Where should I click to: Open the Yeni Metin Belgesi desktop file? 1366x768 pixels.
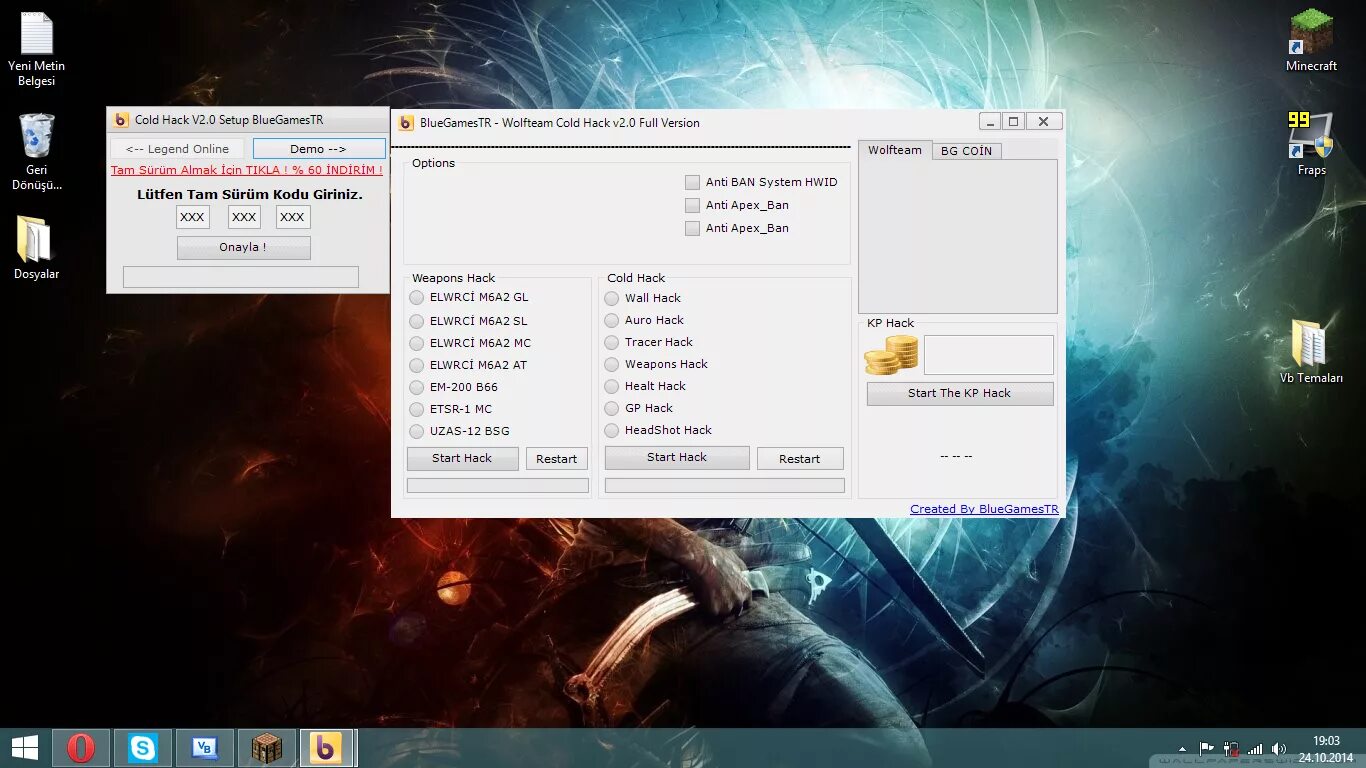pyautogui.click(x=36, y=50)
